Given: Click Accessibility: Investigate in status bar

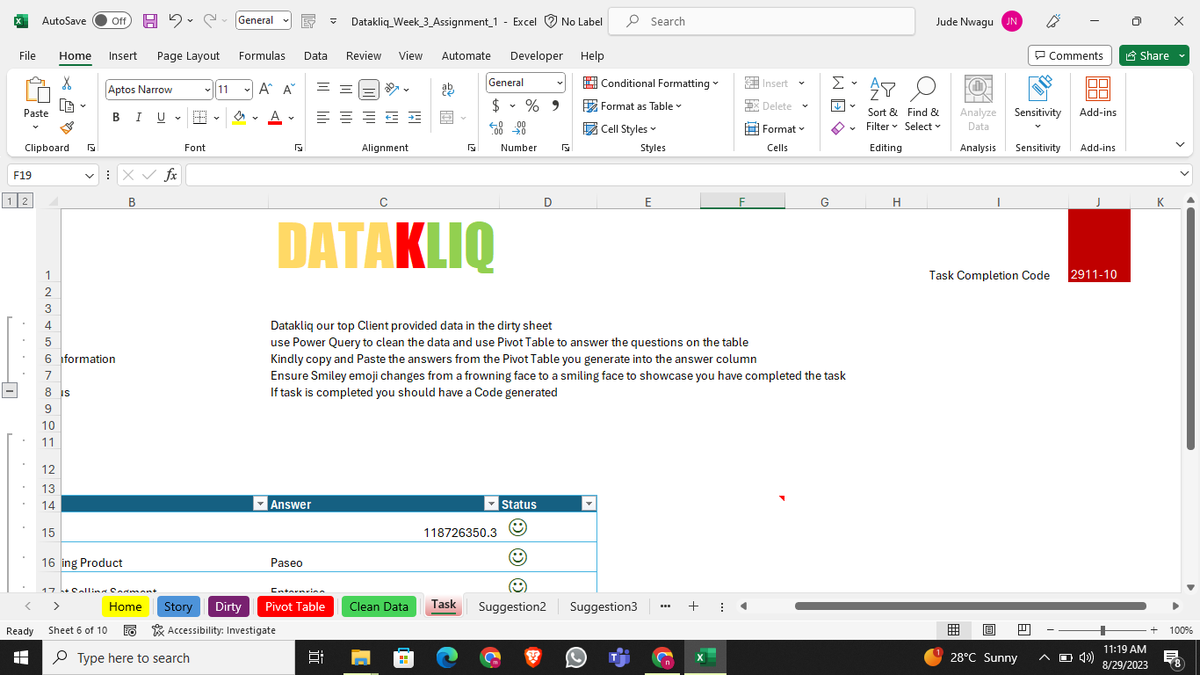Looking at the screenshot, I should (x=213, y=630).
